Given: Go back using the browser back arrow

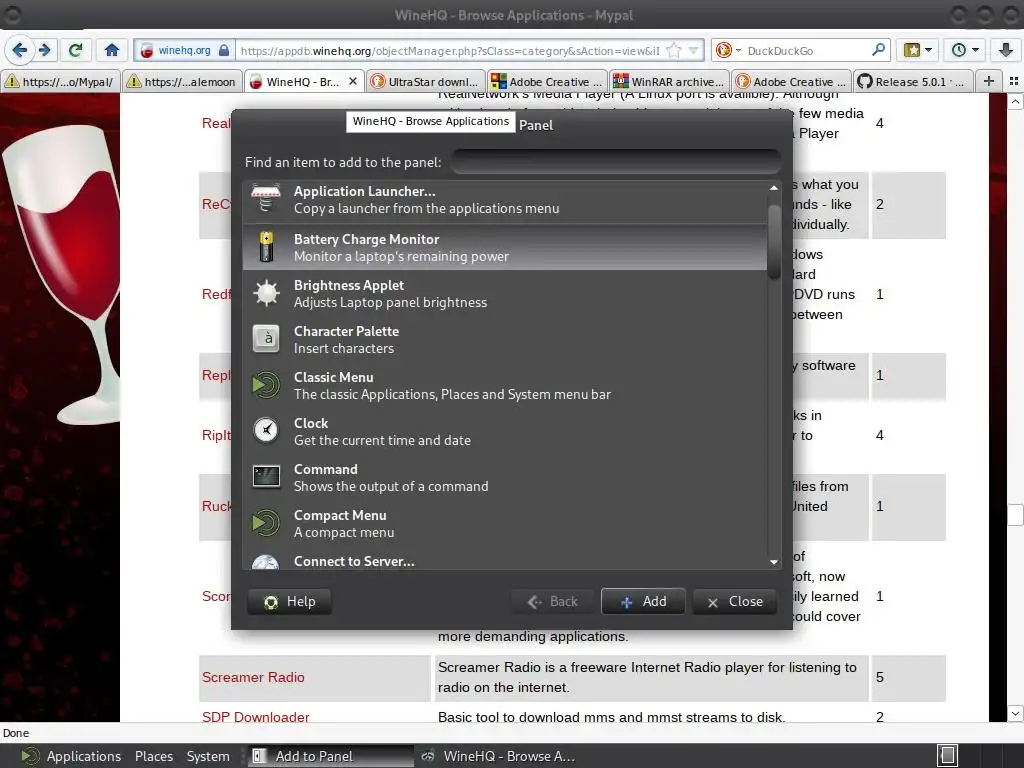Looking at the screenshot, I should 20,50.
